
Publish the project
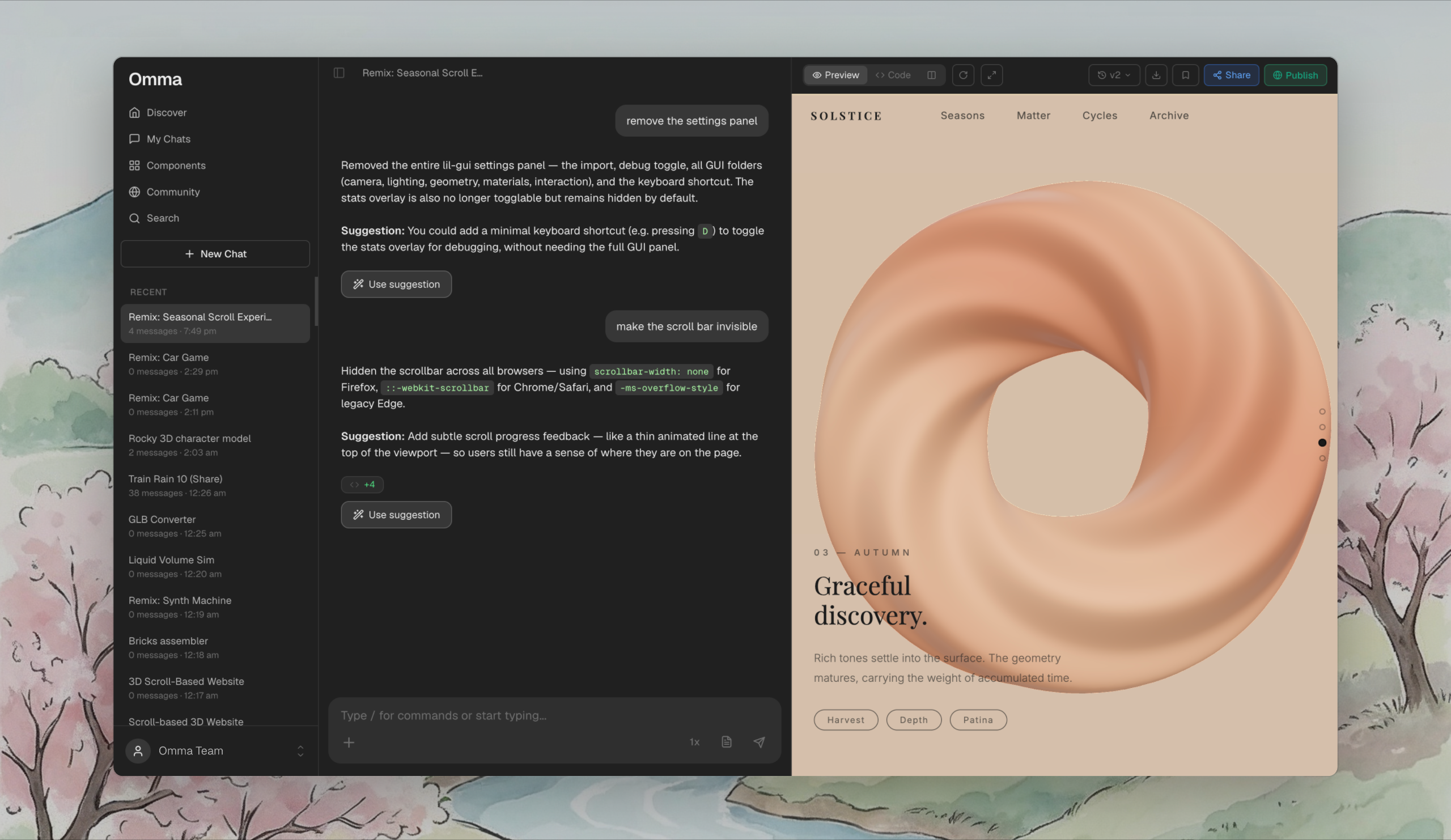[1296, 75]
